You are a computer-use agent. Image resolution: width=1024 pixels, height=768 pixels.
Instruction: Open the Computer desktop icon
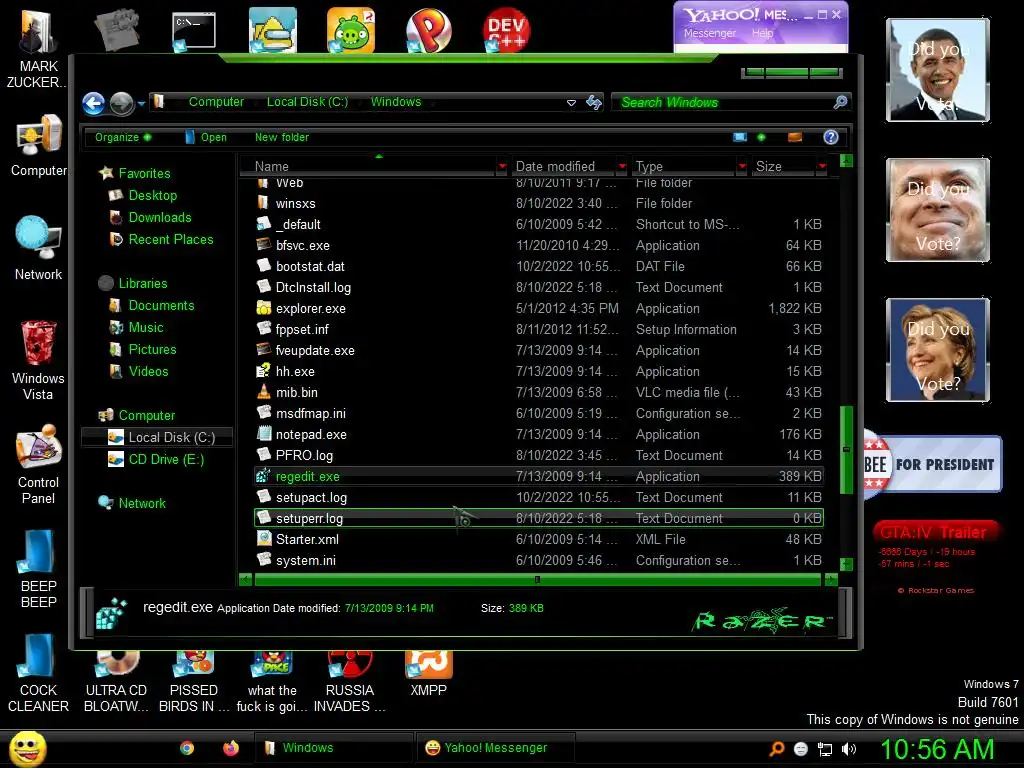pyautogui.click(x=38, y=146)
